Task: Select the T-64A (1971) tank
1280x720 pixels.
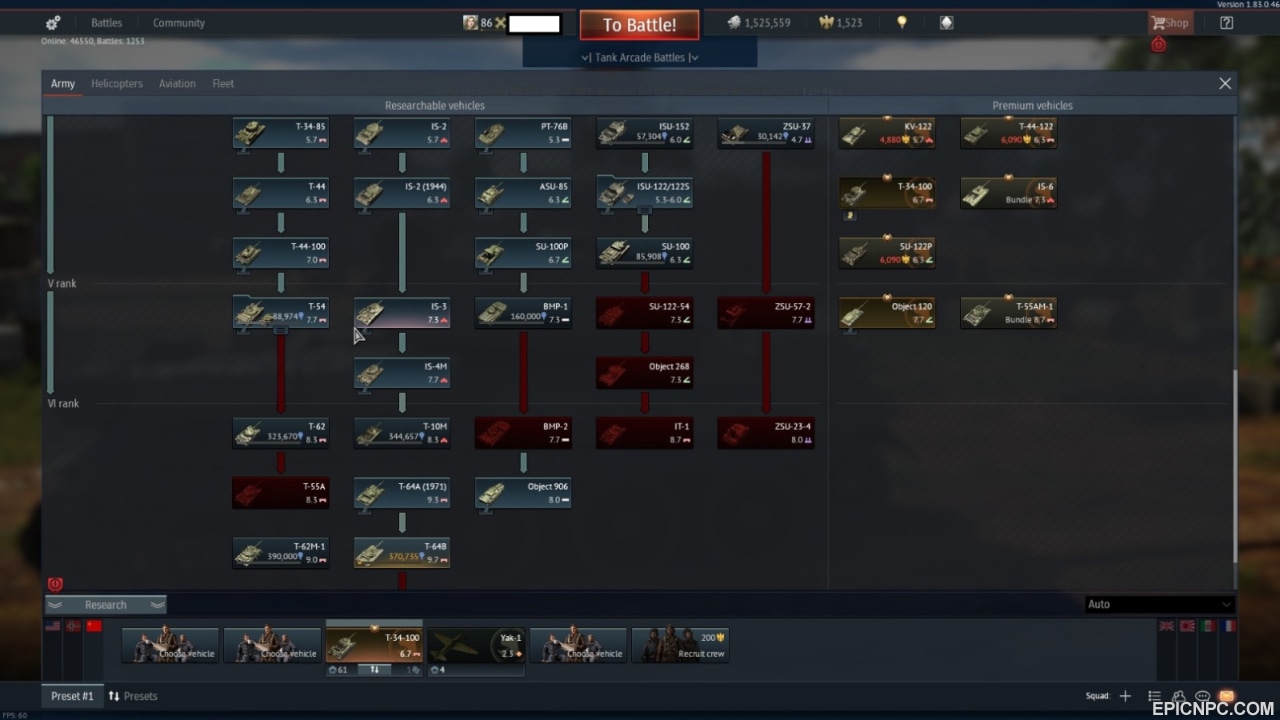Action: pos(402,493)
